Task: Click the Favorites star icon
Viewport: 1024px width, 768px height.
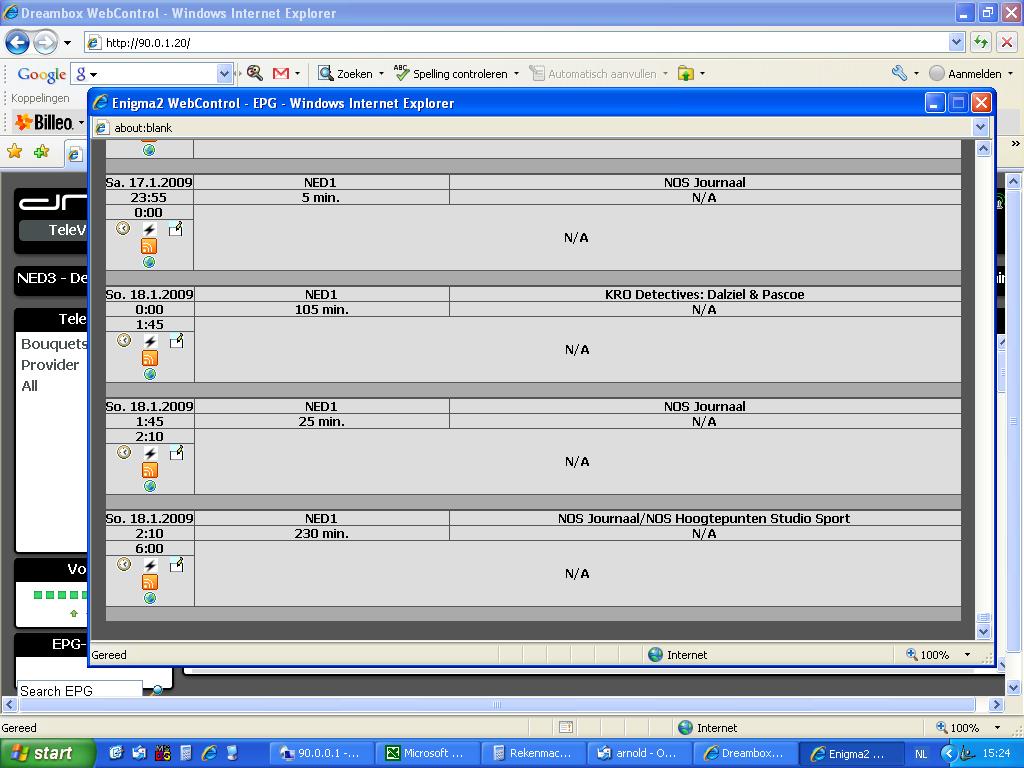Action: [14, 152]
